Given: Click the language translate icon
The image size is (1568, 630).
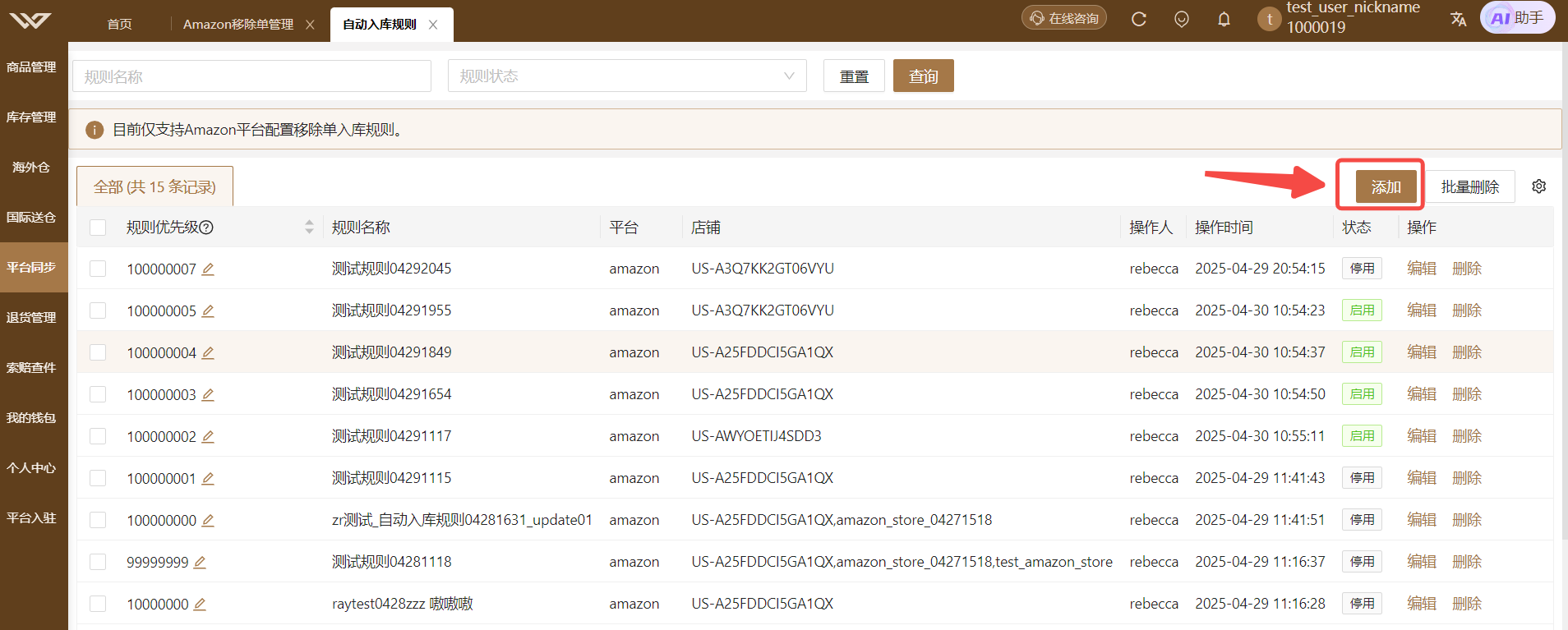Looking at the screenshot, I should pos(1458,19).
